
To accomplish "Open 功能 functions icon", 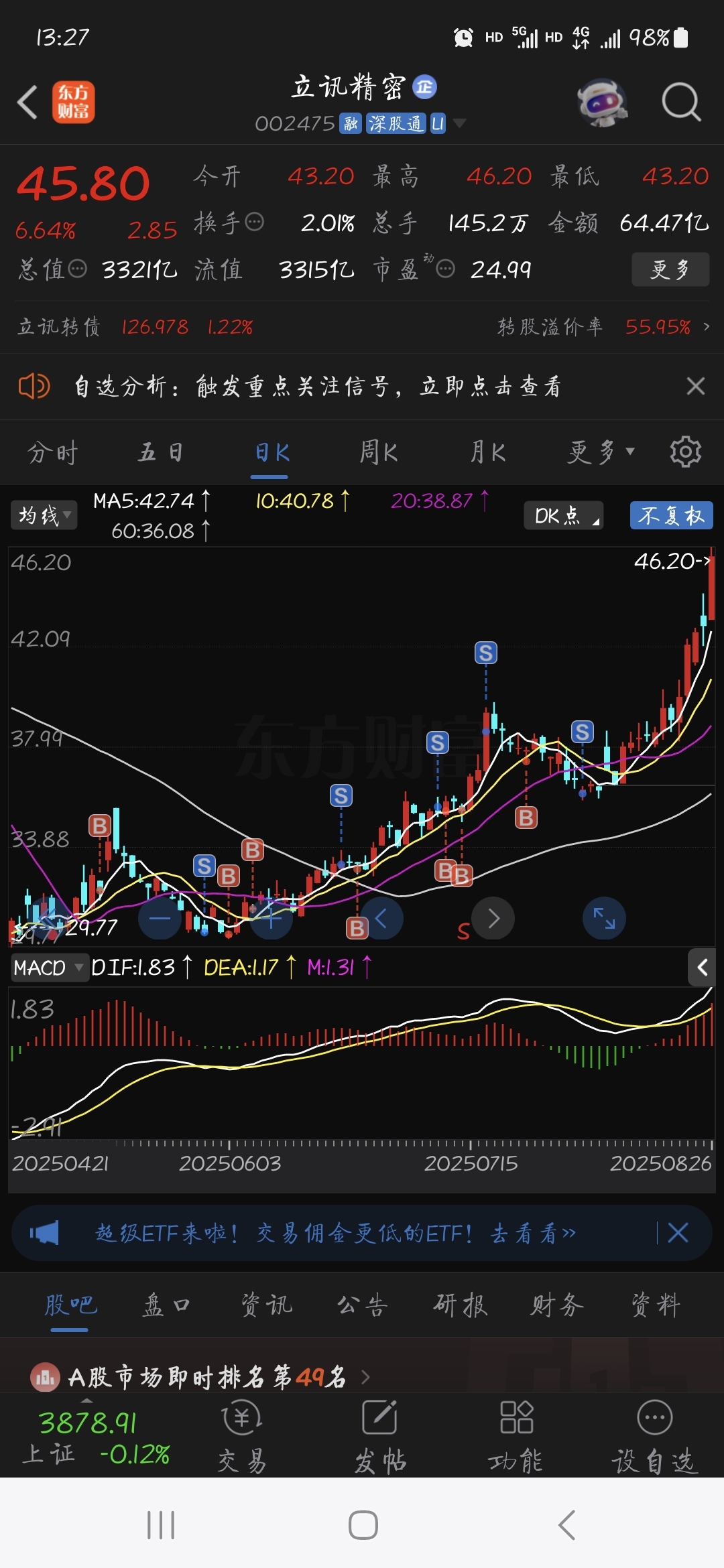I will point(516,1436).
